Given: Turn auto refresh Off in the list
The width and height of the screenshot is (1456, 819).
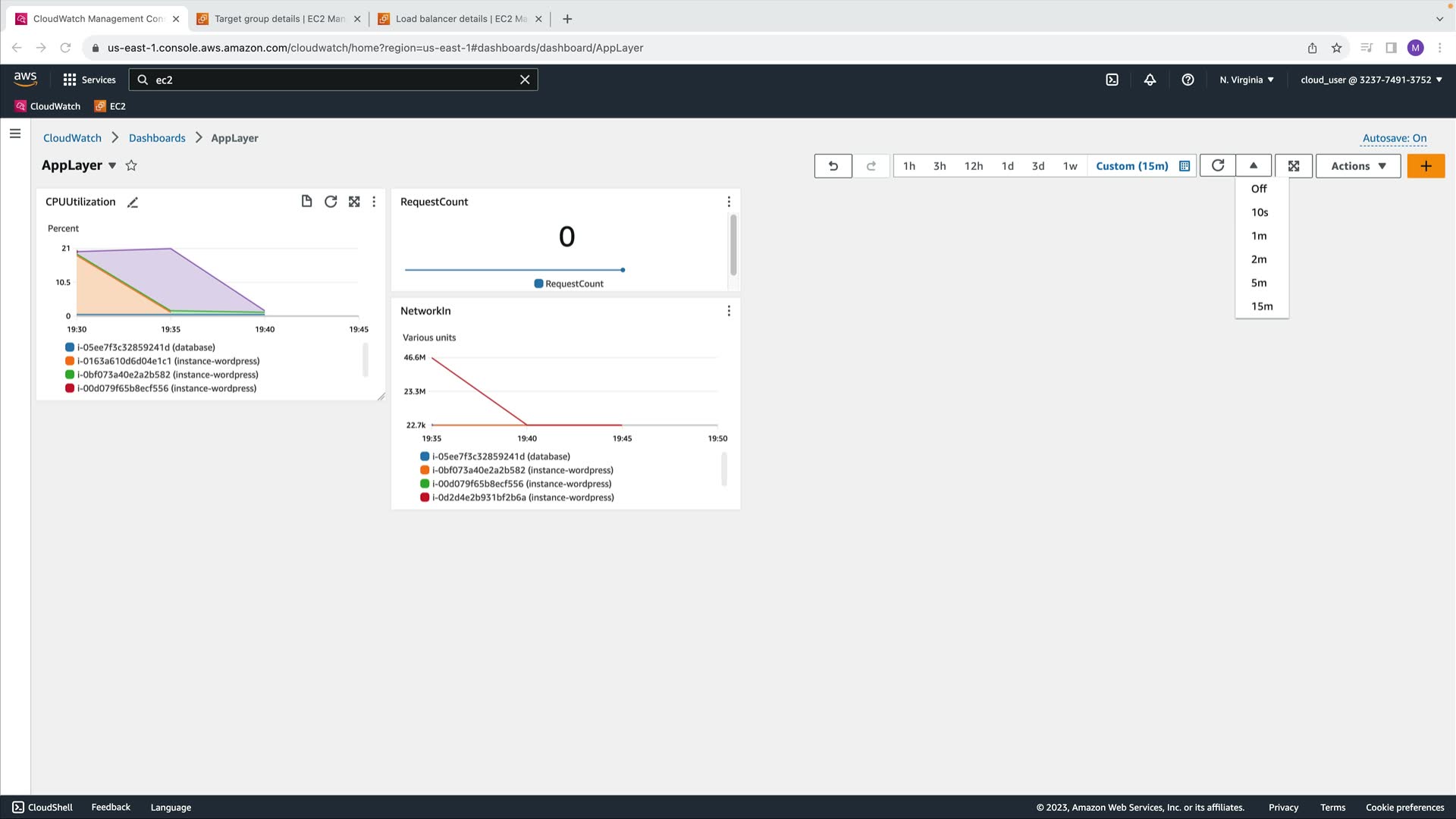Looking at the screenshot, I should pos(1259,189).
